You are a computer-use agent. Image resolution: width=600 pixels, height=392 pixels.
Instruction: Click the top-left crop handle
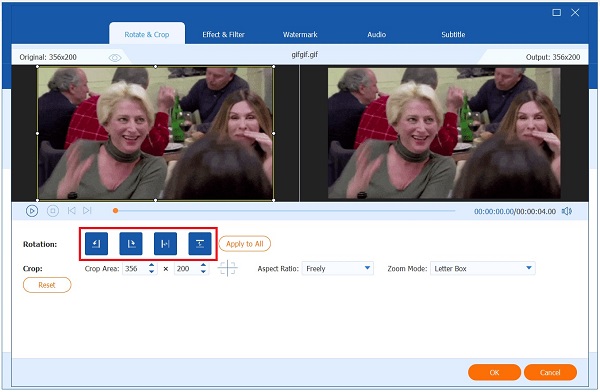(38, 67)
